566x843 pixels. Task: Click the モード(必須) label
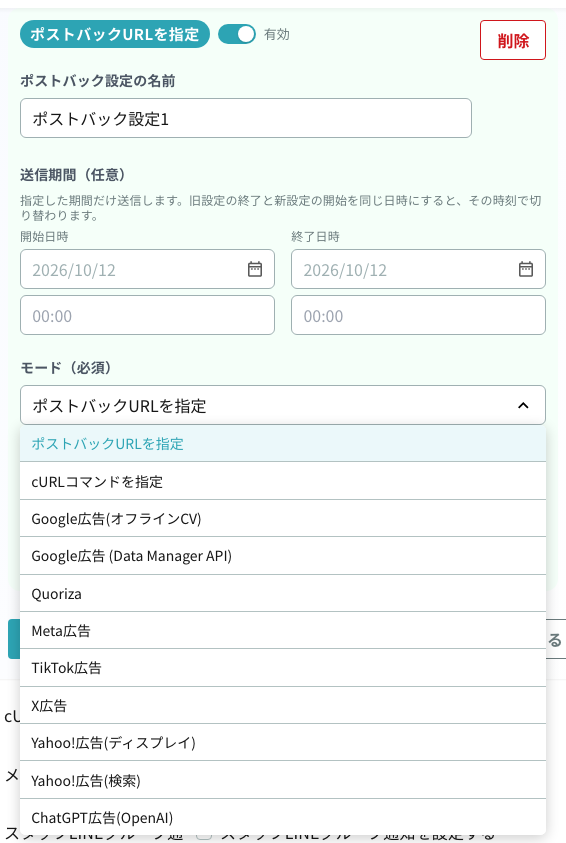[66, 368]
